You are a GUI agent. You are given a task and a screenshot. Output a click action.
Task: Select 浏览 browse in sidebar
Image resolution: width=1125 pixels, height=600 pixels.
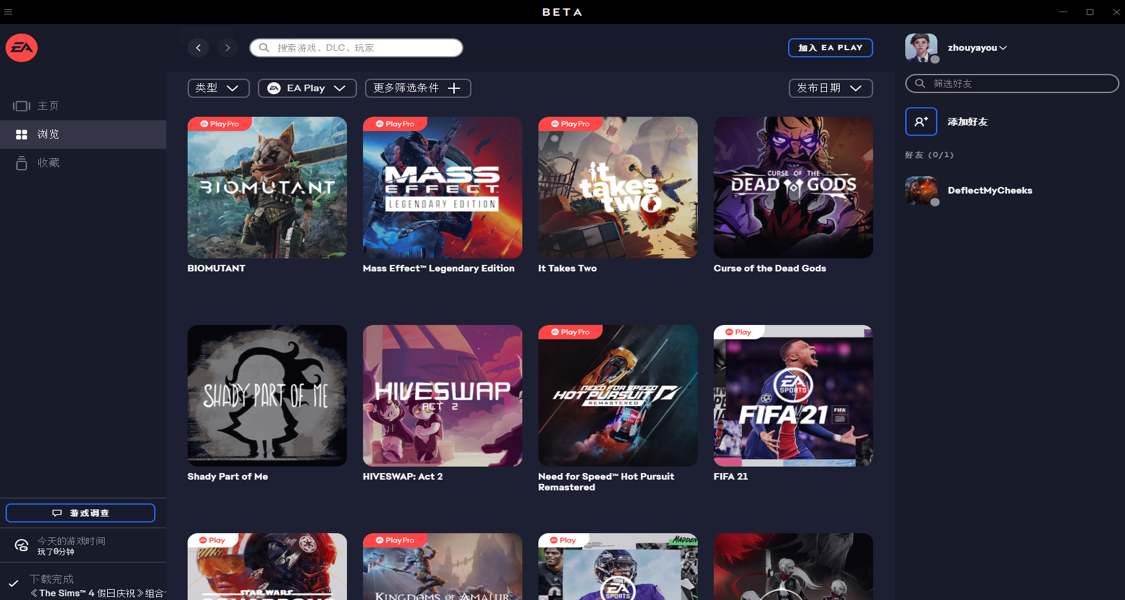coord(48,134)
